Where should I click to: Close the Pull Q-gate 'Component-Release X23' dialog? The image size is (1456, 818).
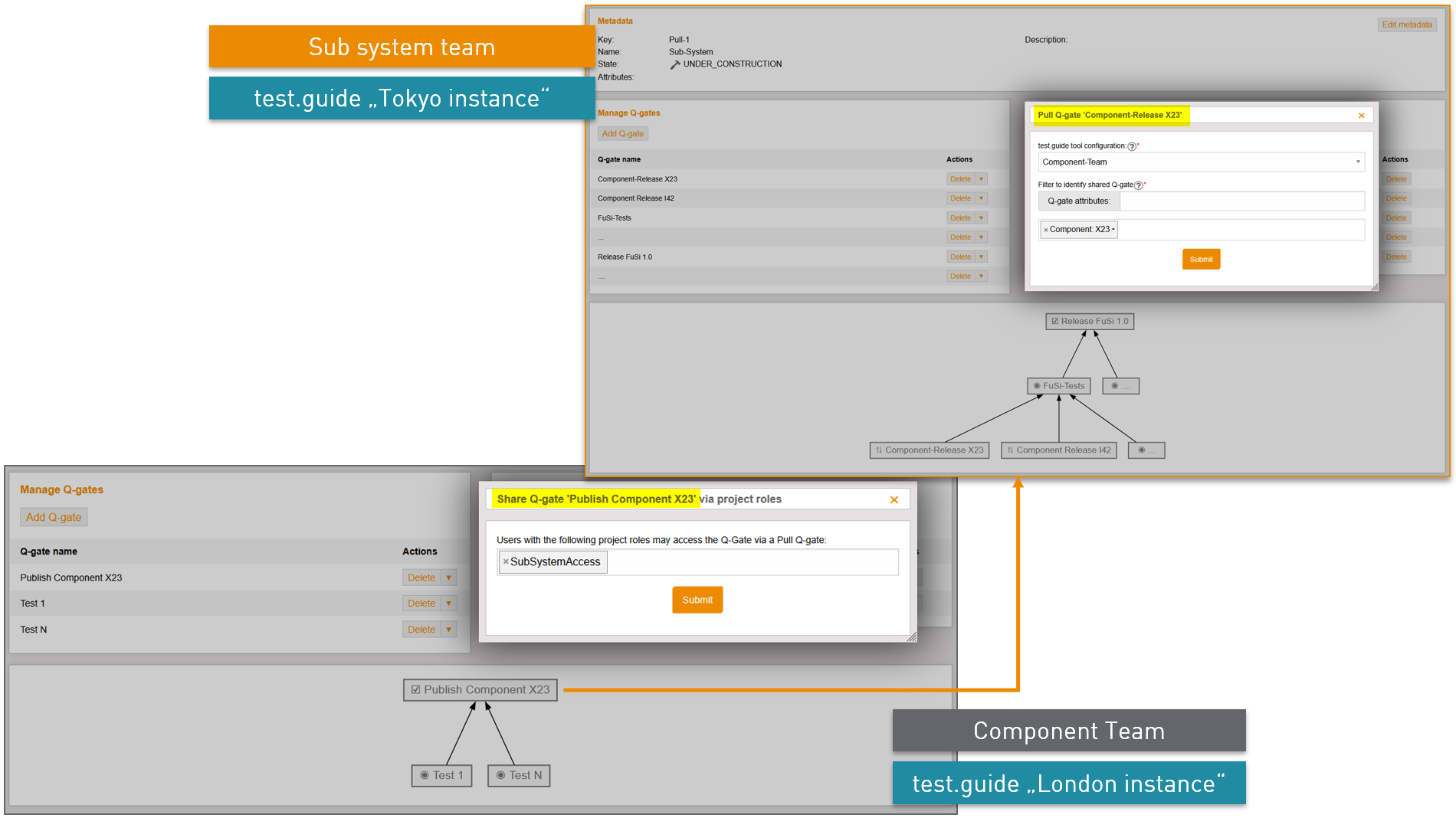pos(1361,116)
